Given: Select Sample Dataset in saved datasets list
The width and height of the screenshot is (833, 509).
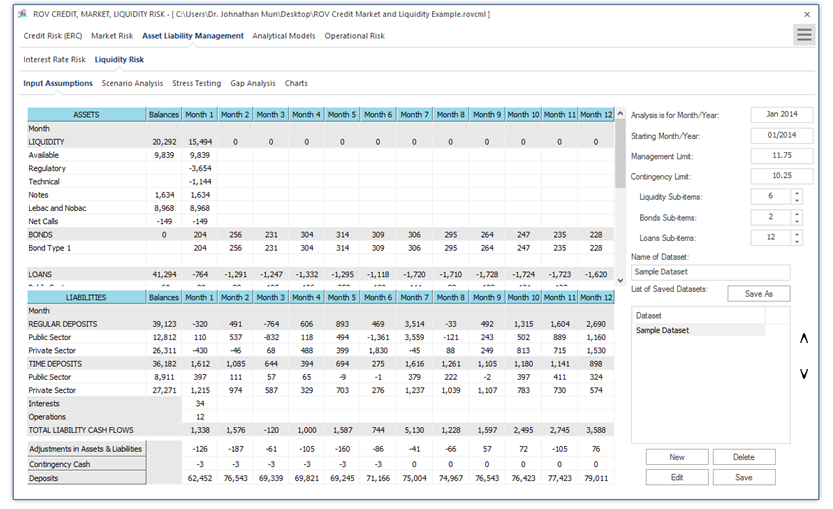Looking at the screenshot, I should point(699,330).
